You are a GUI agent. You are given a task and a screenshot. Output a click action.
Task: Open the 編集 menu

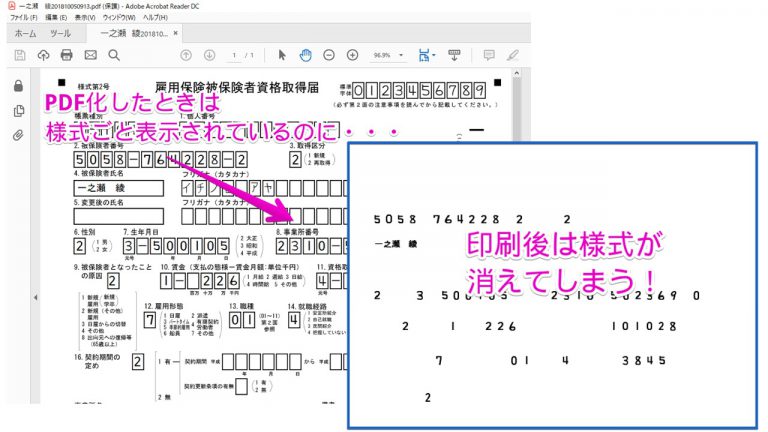pos(56,18)
